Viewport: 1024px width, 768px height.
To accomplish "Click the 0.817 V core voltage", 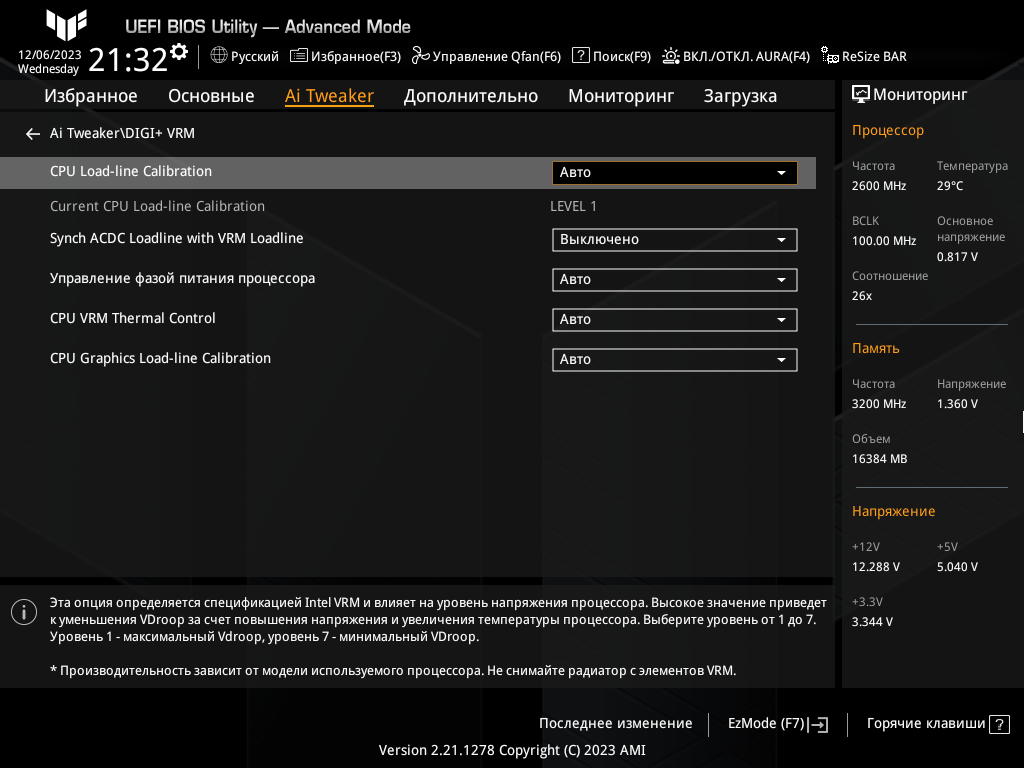I will point(957,257).
